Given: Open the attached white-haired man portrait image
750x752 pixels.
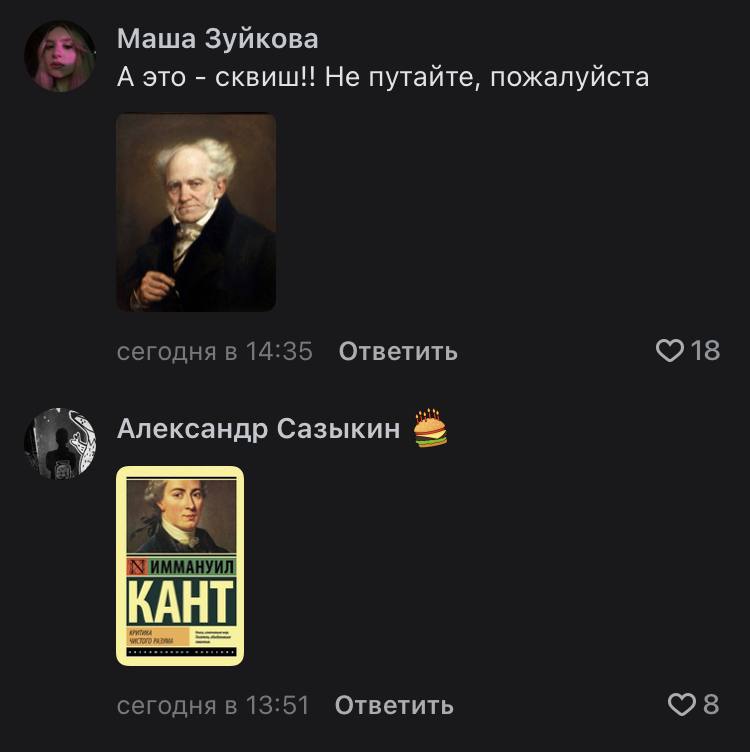Looking at the screenshot, I should [196, 212].
